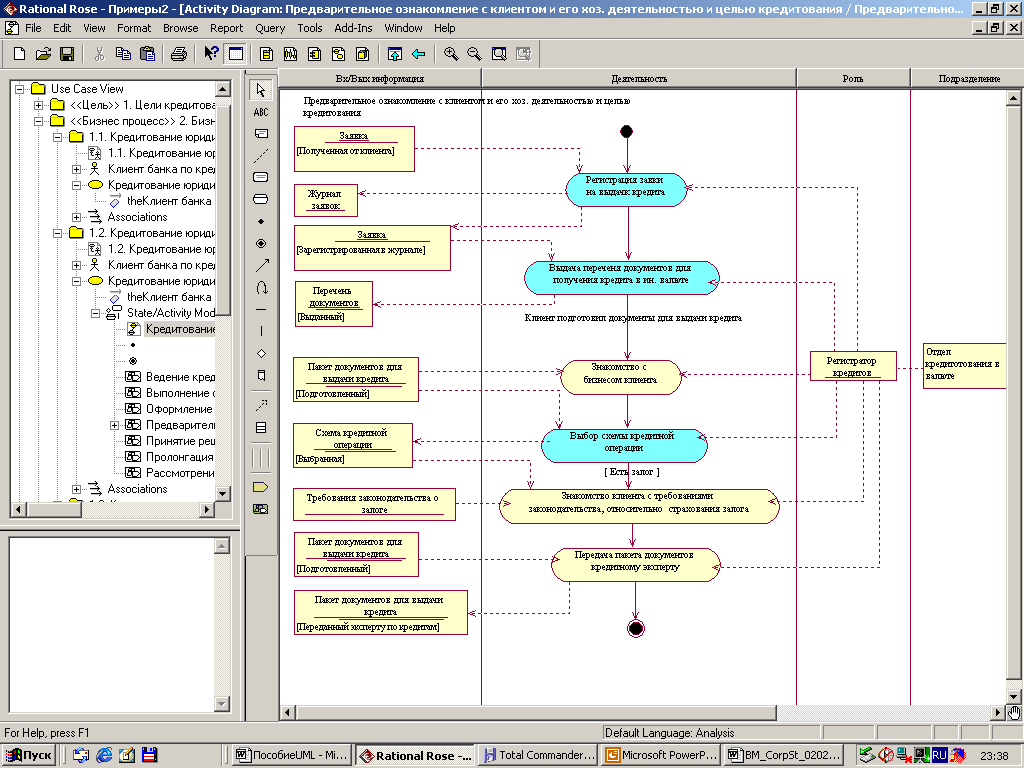Zoom in with the magnifier plus icon

click(451, 54)
